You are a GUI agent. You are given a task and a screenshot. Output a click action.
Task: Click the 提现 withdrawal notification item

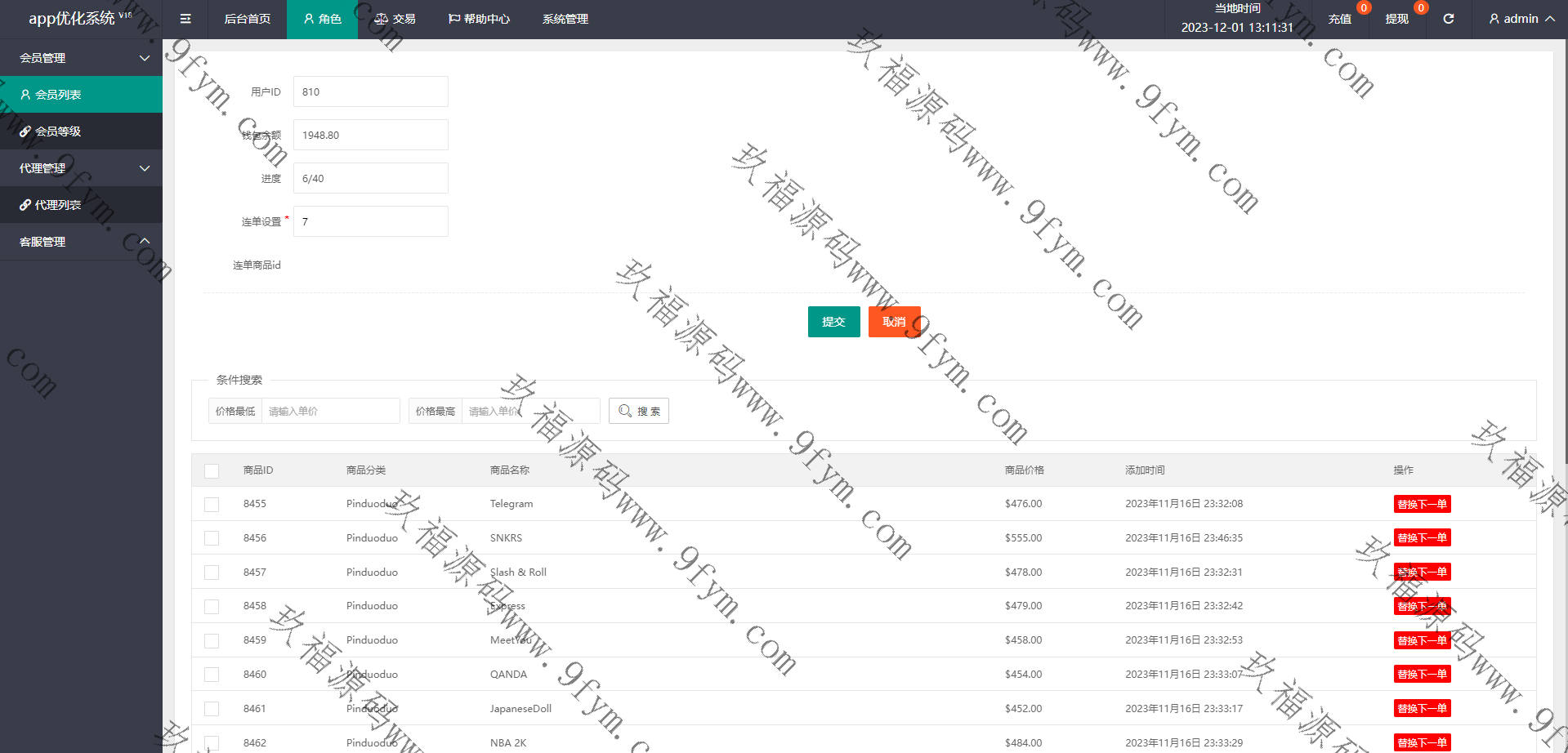[x=1396, y=19]
